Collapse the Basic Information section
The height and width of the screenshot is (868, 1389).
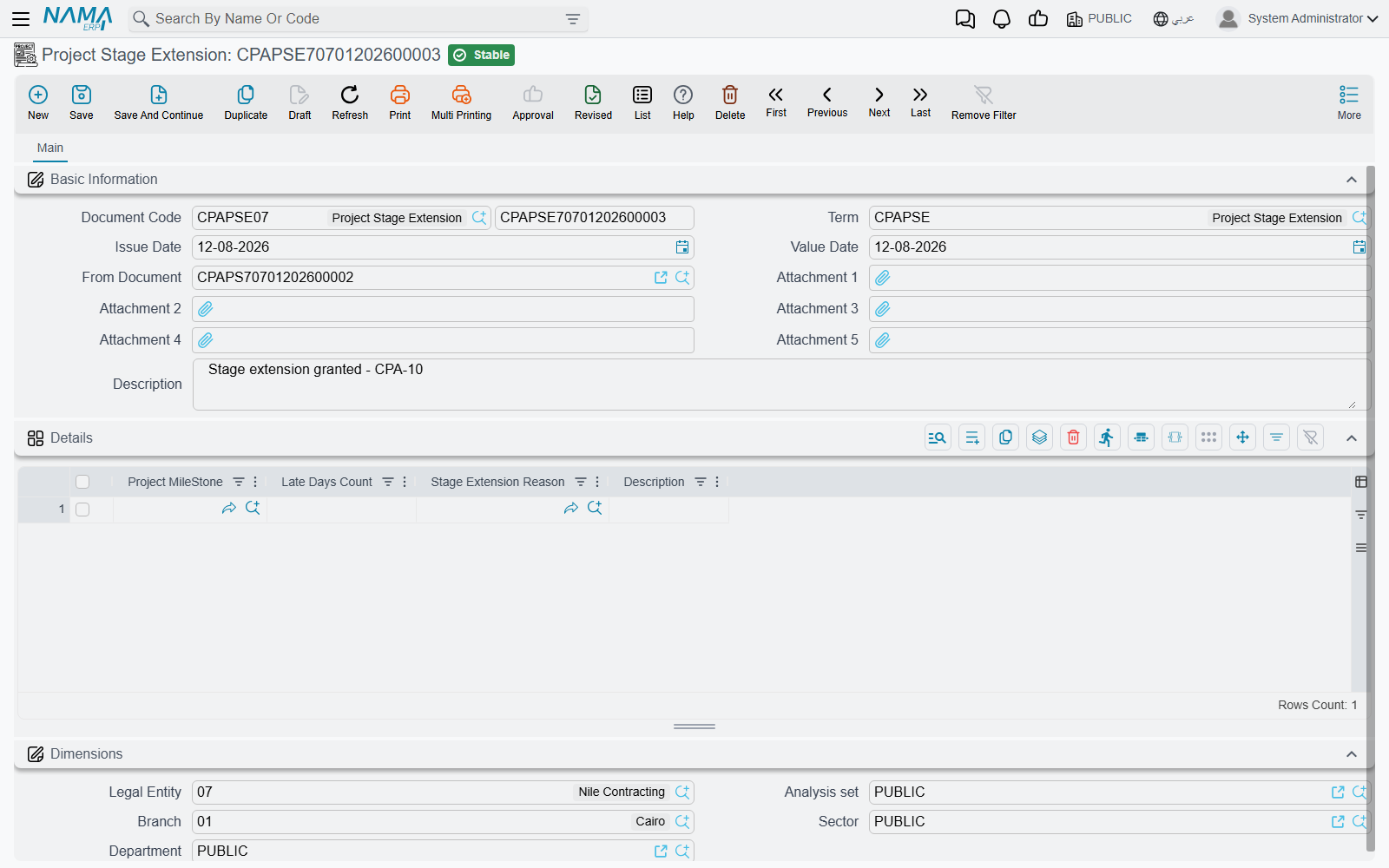point(1352,180)
